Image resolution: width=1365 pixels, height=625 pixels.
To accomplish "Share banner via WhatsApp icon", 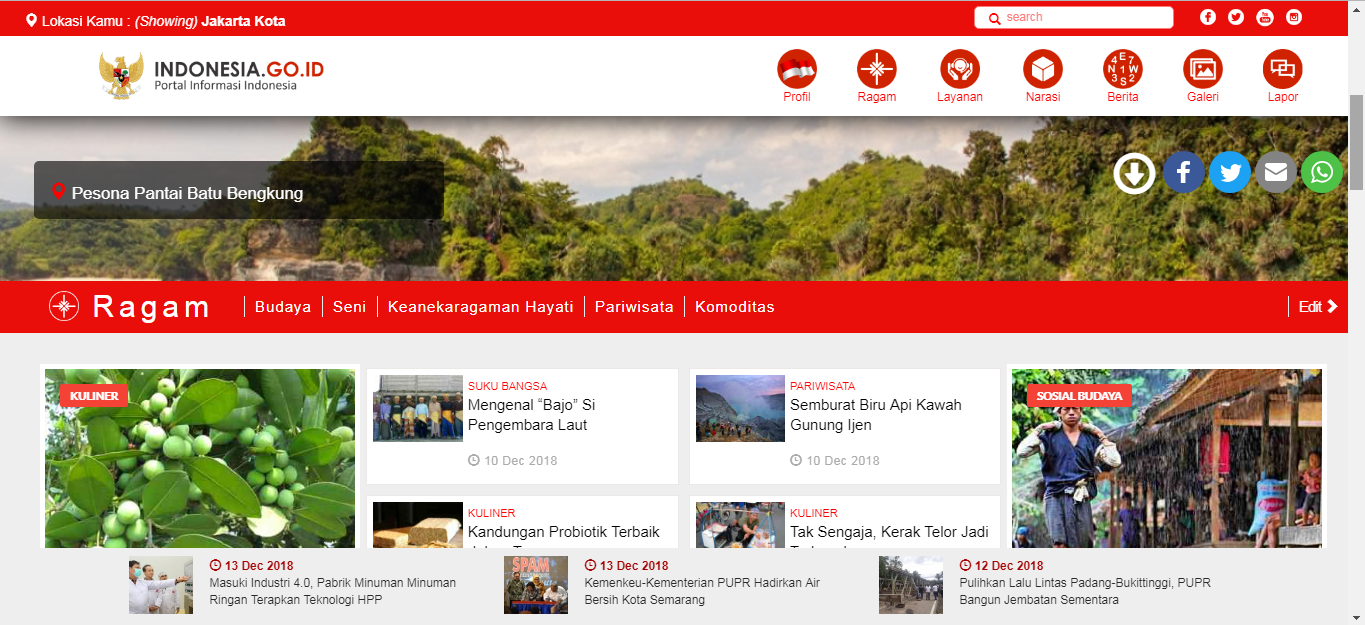I will click(x=1322, y=173).
